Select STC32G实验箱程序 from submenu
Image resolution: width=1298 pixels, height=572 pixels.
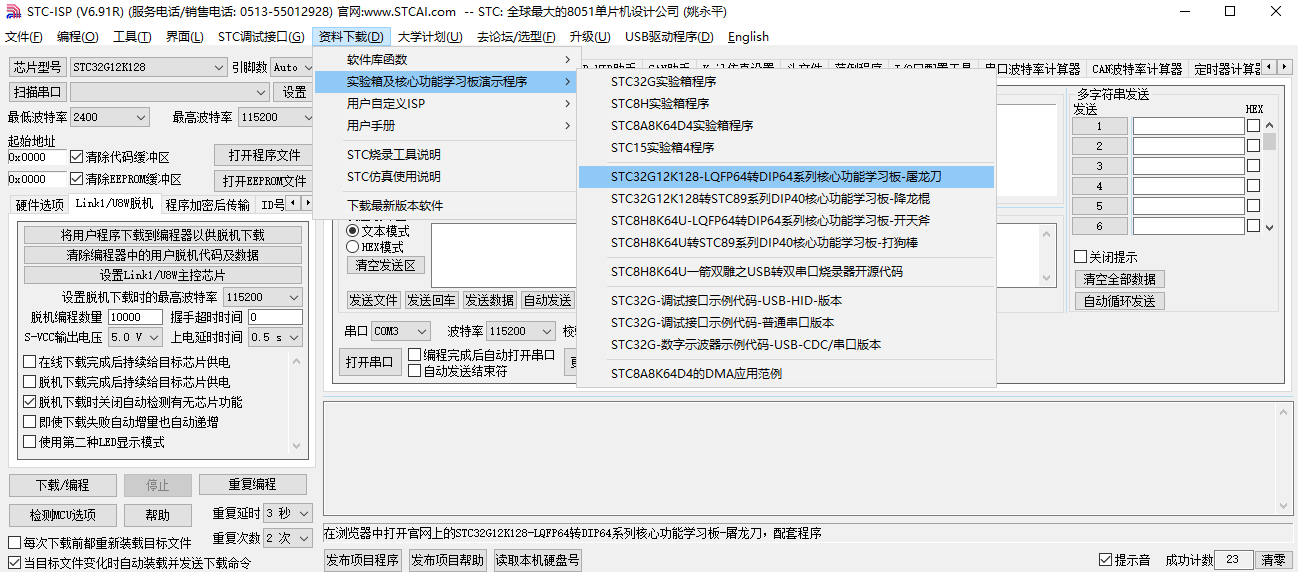(786, 82)
